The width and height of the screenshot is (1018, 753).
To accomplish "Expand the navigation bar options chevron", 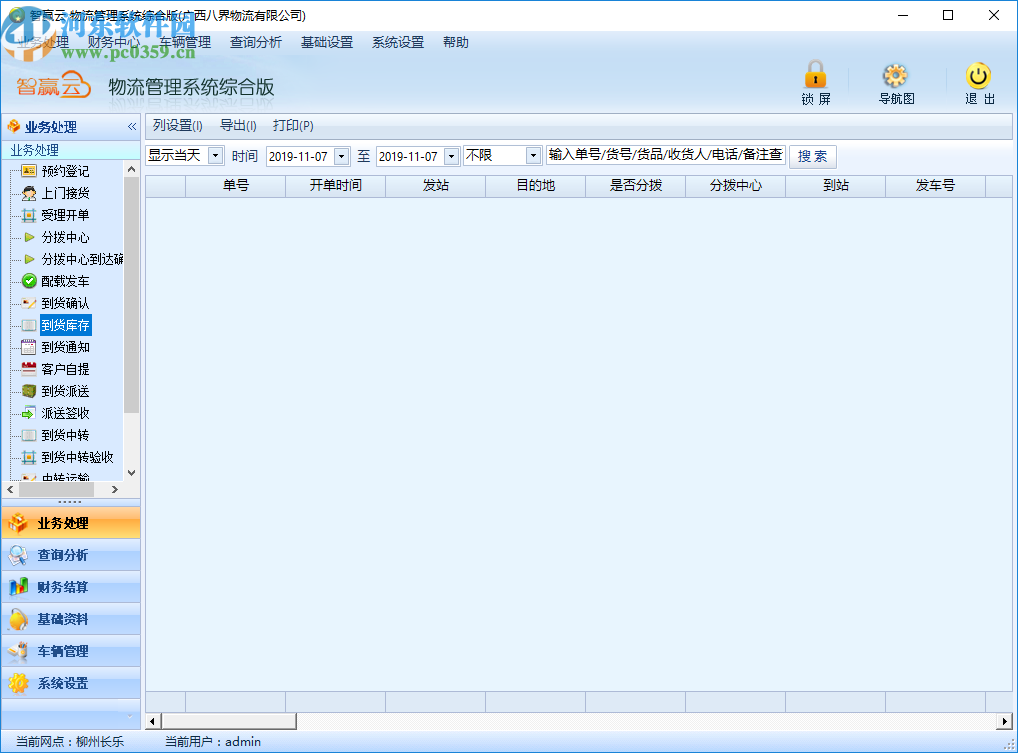I will [x=130, y=716].
